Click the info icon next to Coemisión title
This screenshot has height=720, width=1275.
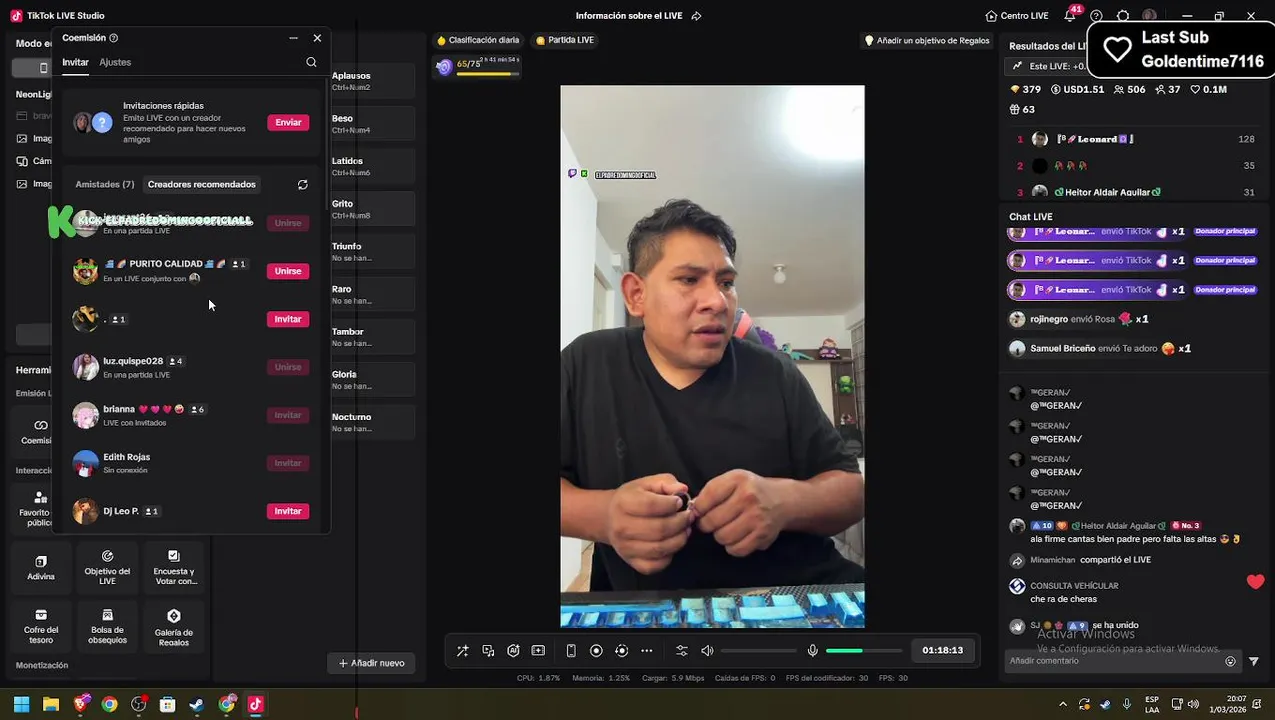pyautogui.click(x=113, y=38)
